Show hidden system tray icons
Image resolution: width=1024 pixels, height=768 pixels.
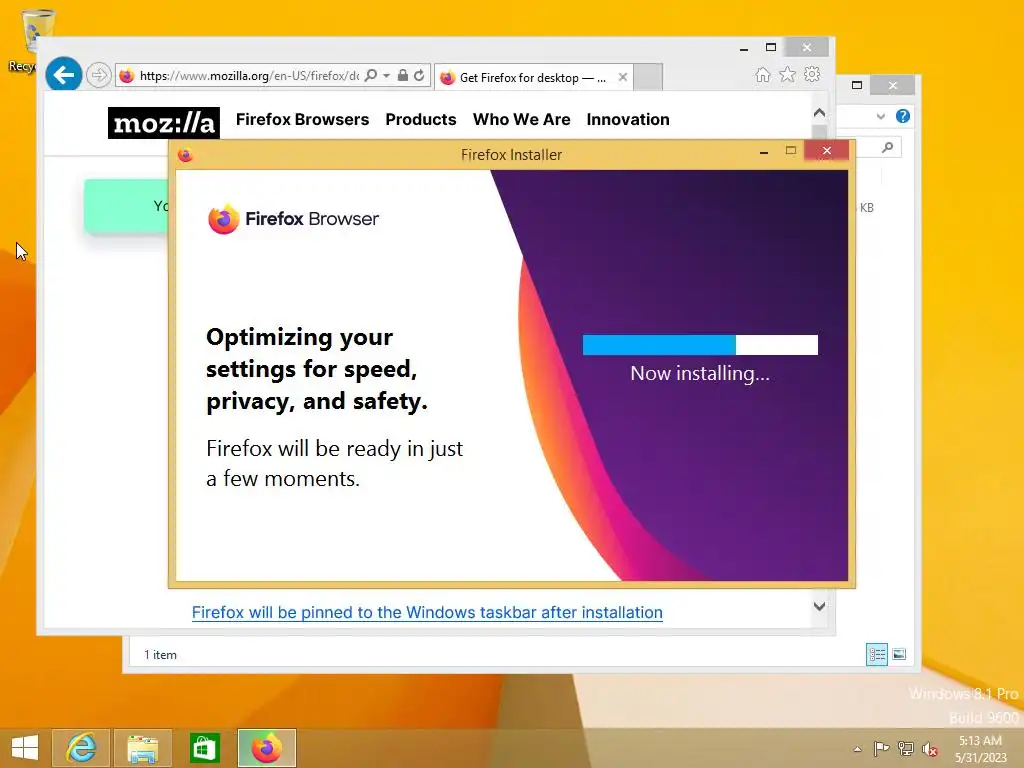pos(857,749)
